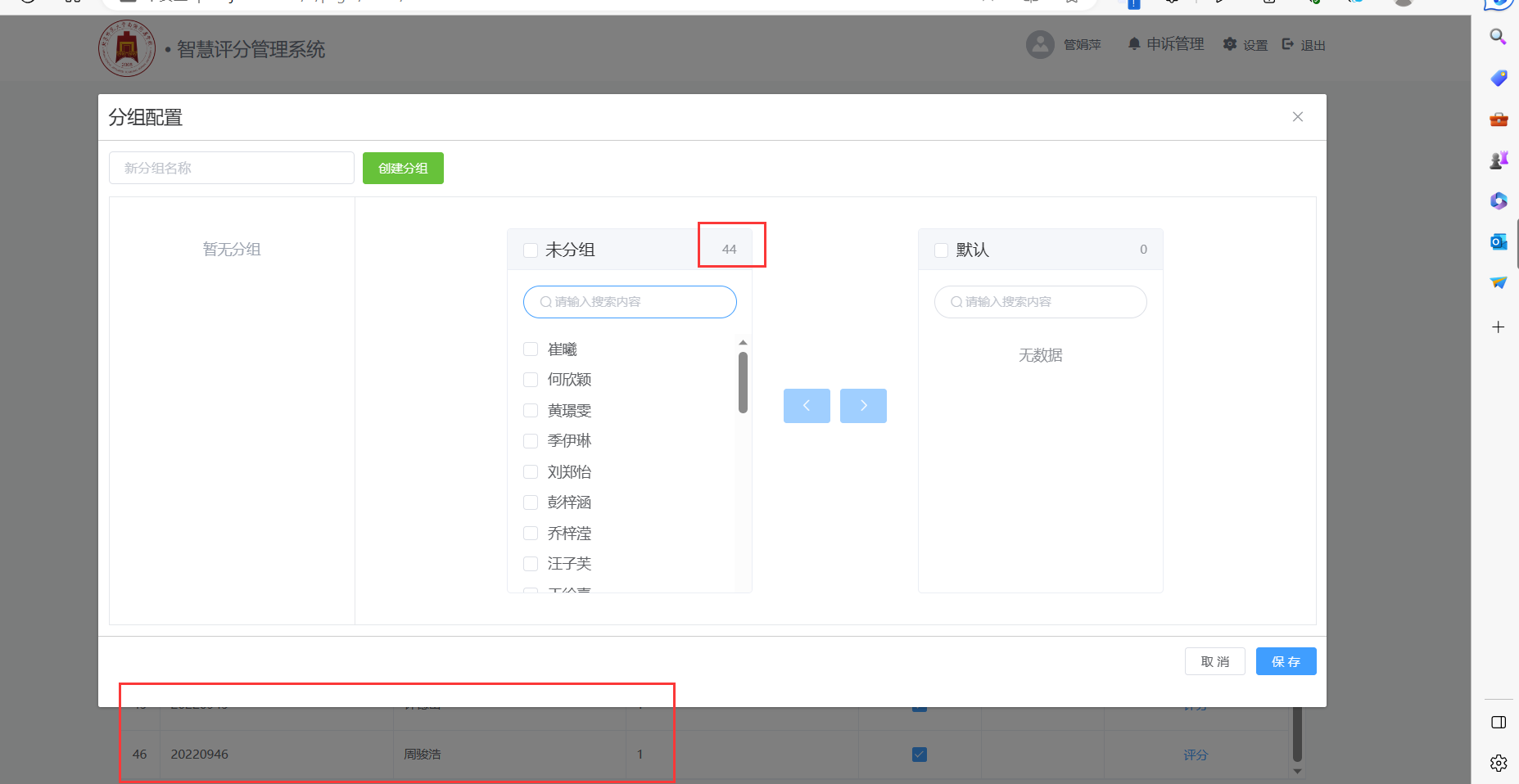Check the 未分组 select-all checkbox
Screen dimensions: 1519x784
531,250
